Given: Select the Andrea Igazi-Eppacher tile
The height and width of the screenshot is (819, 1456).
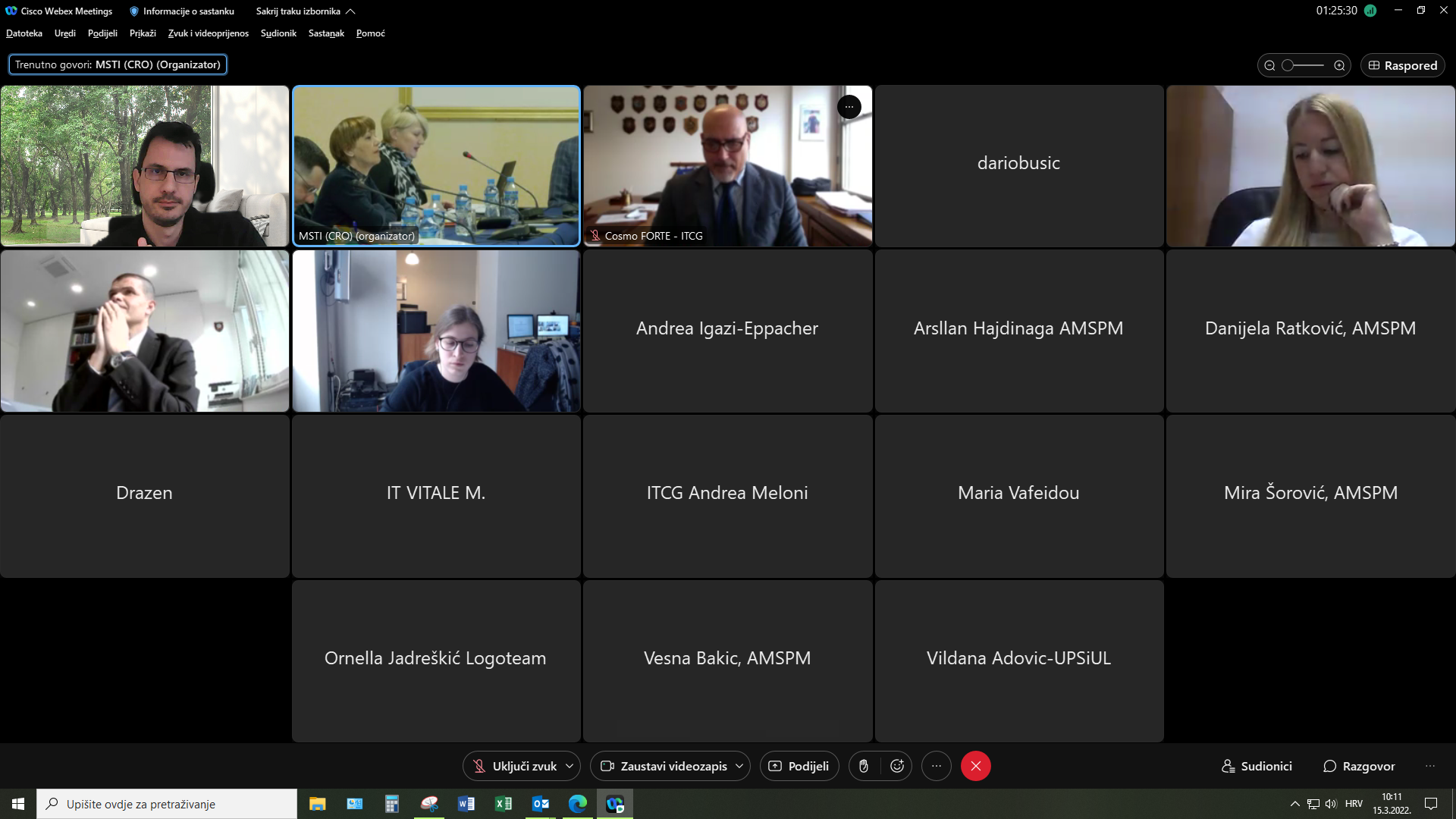Looking at the screenshot, I should coord(727,331).
